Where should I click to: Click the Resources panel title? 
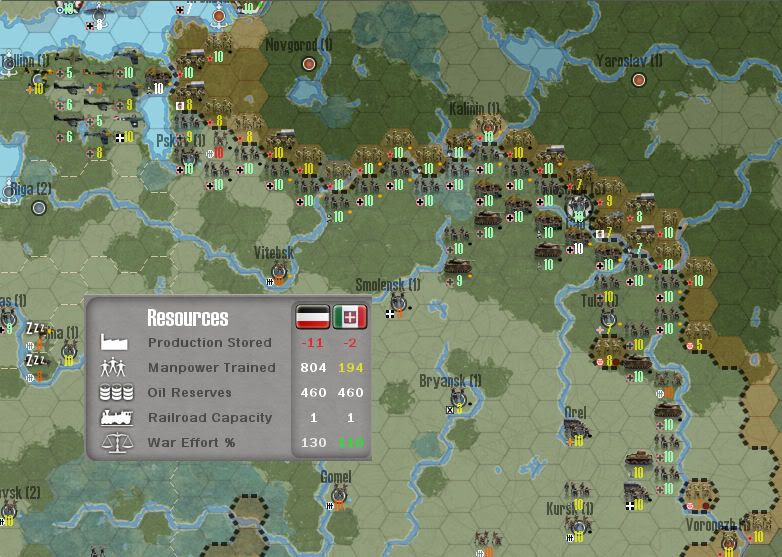coord(188,318)
